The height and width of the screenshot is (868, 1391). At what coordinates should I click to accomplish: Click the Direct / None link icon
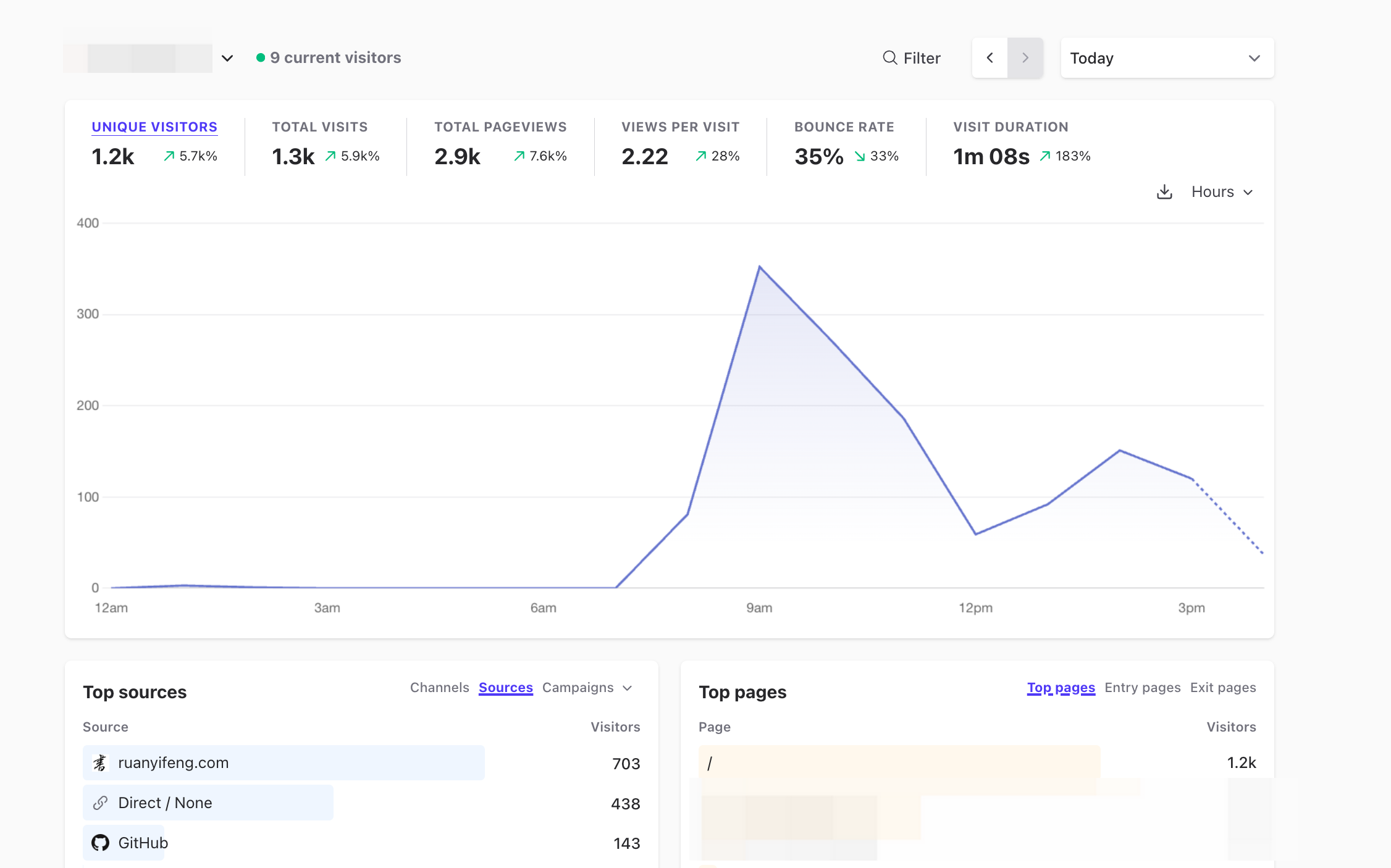(100, 803)
